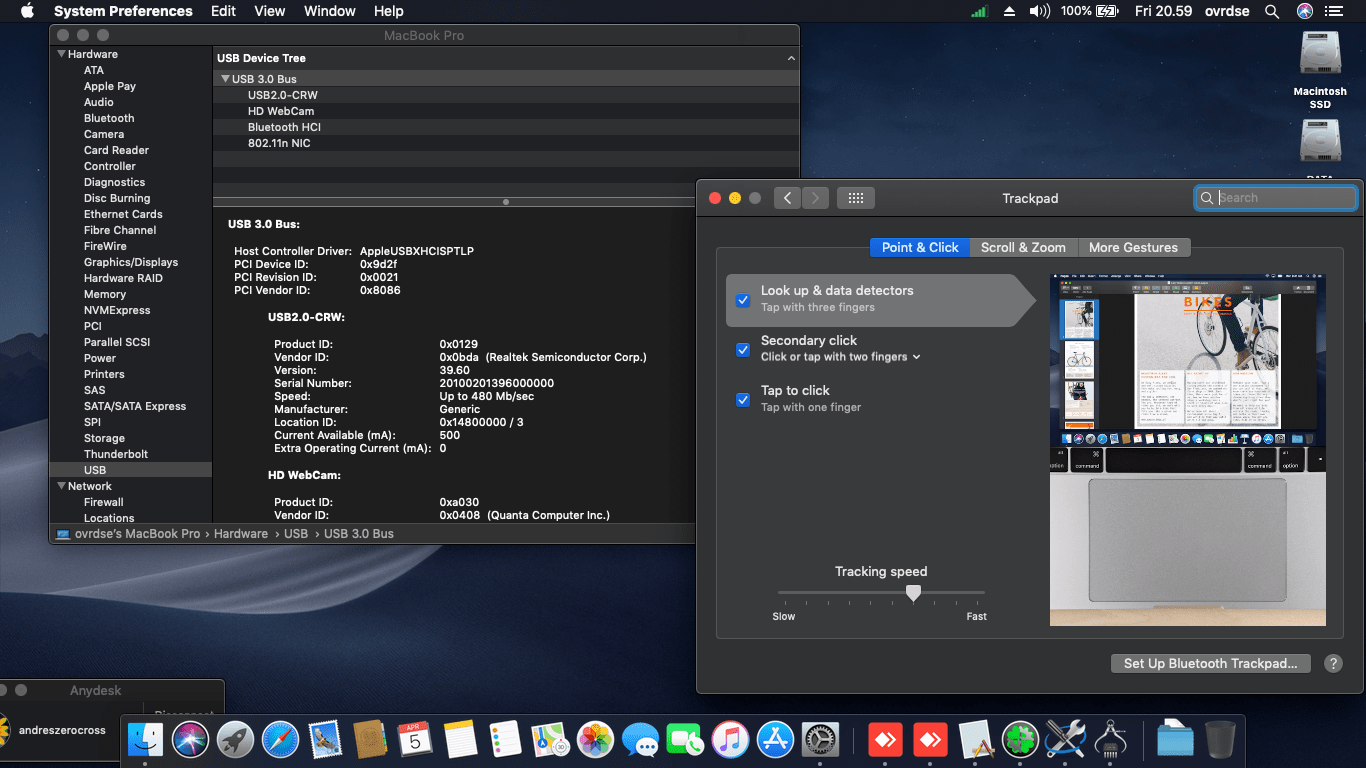Open the Secondary click gesture dropdown

pos(840,357)
